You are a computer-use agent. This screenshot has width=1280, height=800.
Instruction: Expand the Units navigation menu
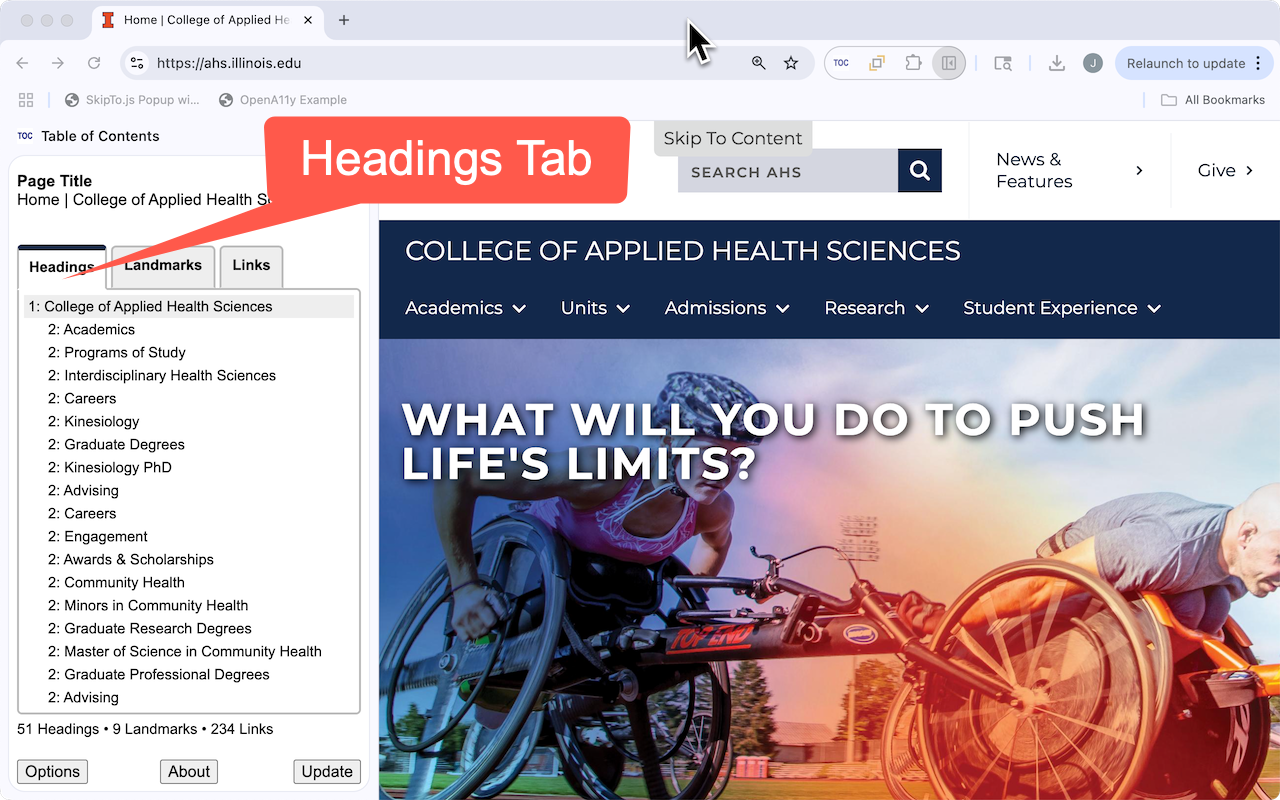(595, 308)
